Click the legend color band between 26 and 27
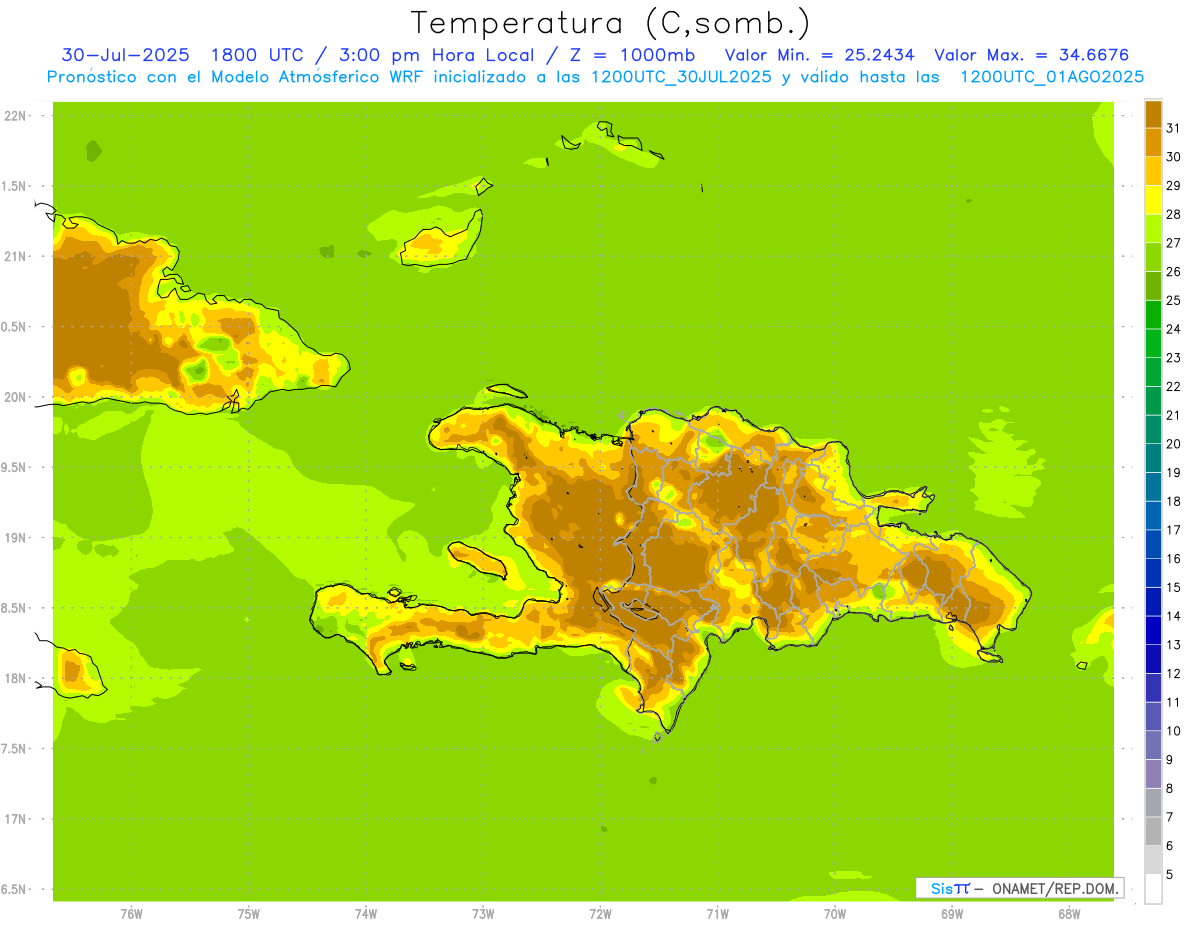The width and height of the screenshot is (1200, 927). coord(1153,257)
